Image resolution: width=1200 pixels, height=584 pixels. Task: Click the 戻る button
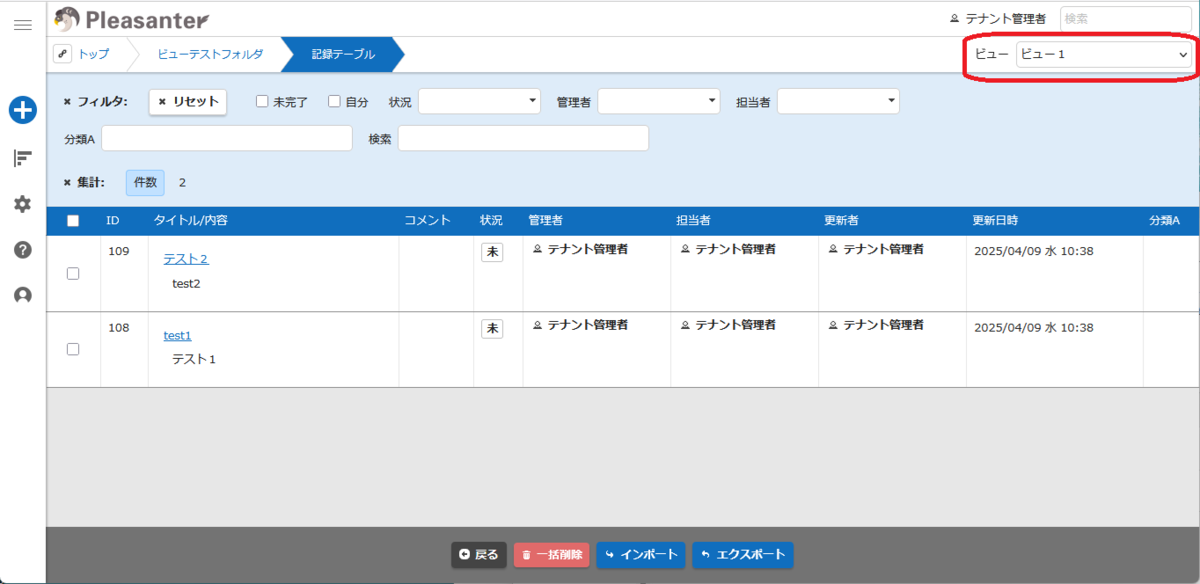(478, 554)
